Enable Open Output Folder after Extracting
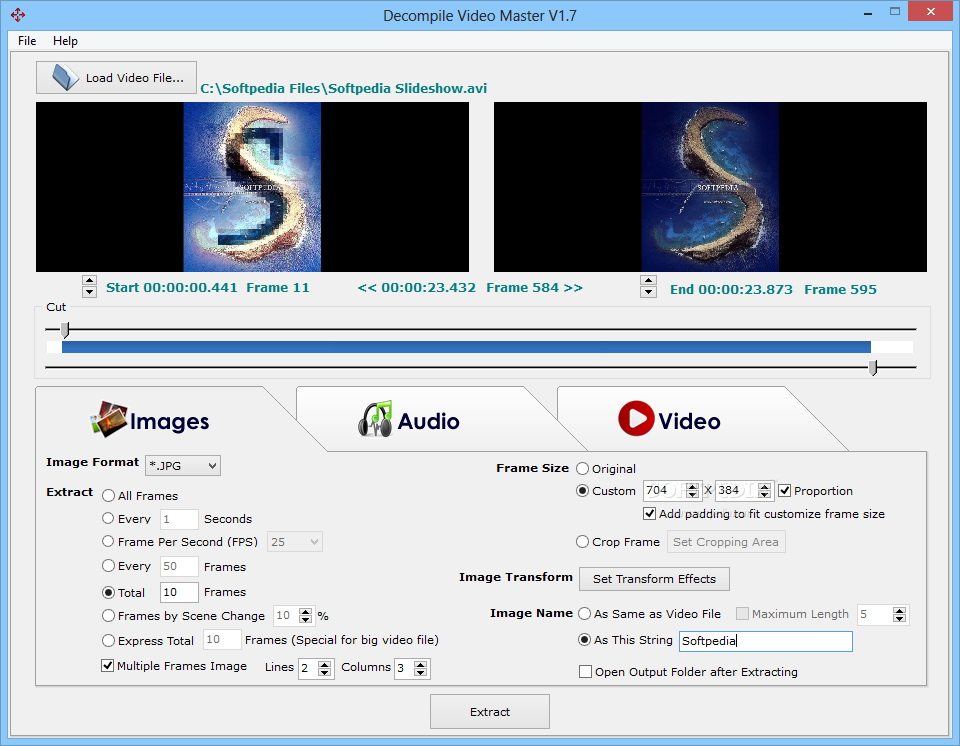960x746 pixels. [x=586, y=672]
